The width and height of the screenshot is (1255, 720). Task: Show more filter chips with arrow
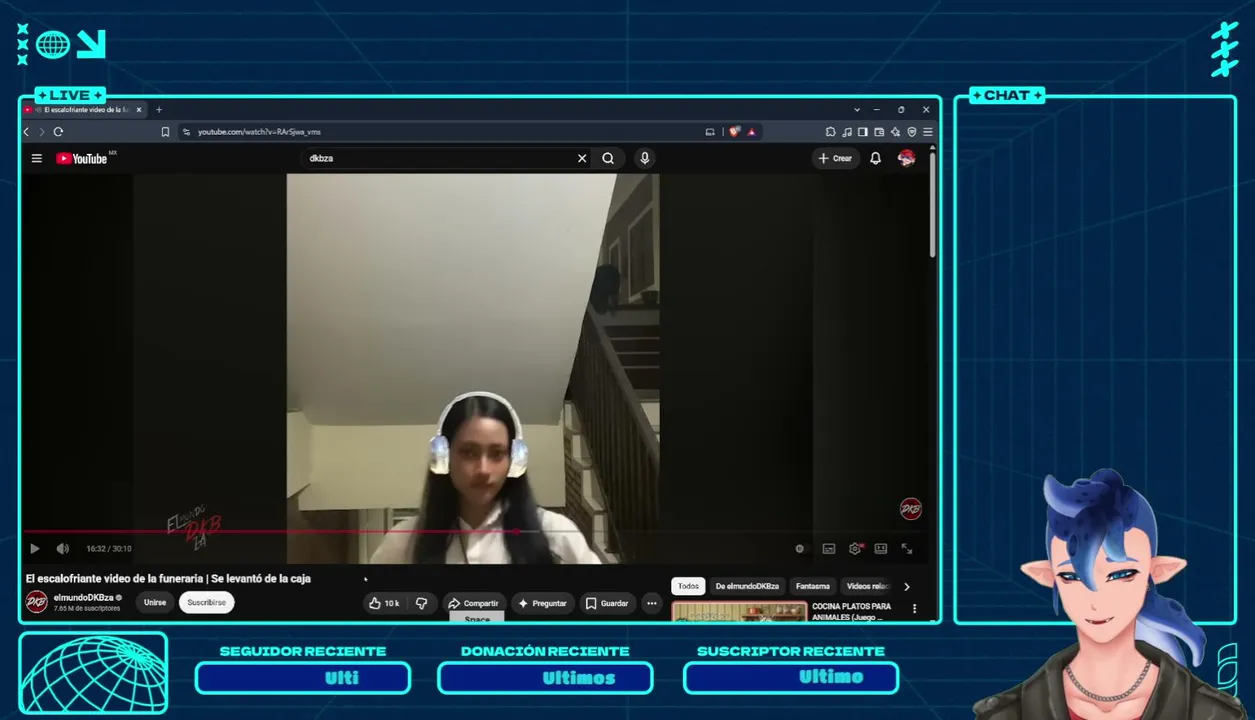[x=907, y=587]
